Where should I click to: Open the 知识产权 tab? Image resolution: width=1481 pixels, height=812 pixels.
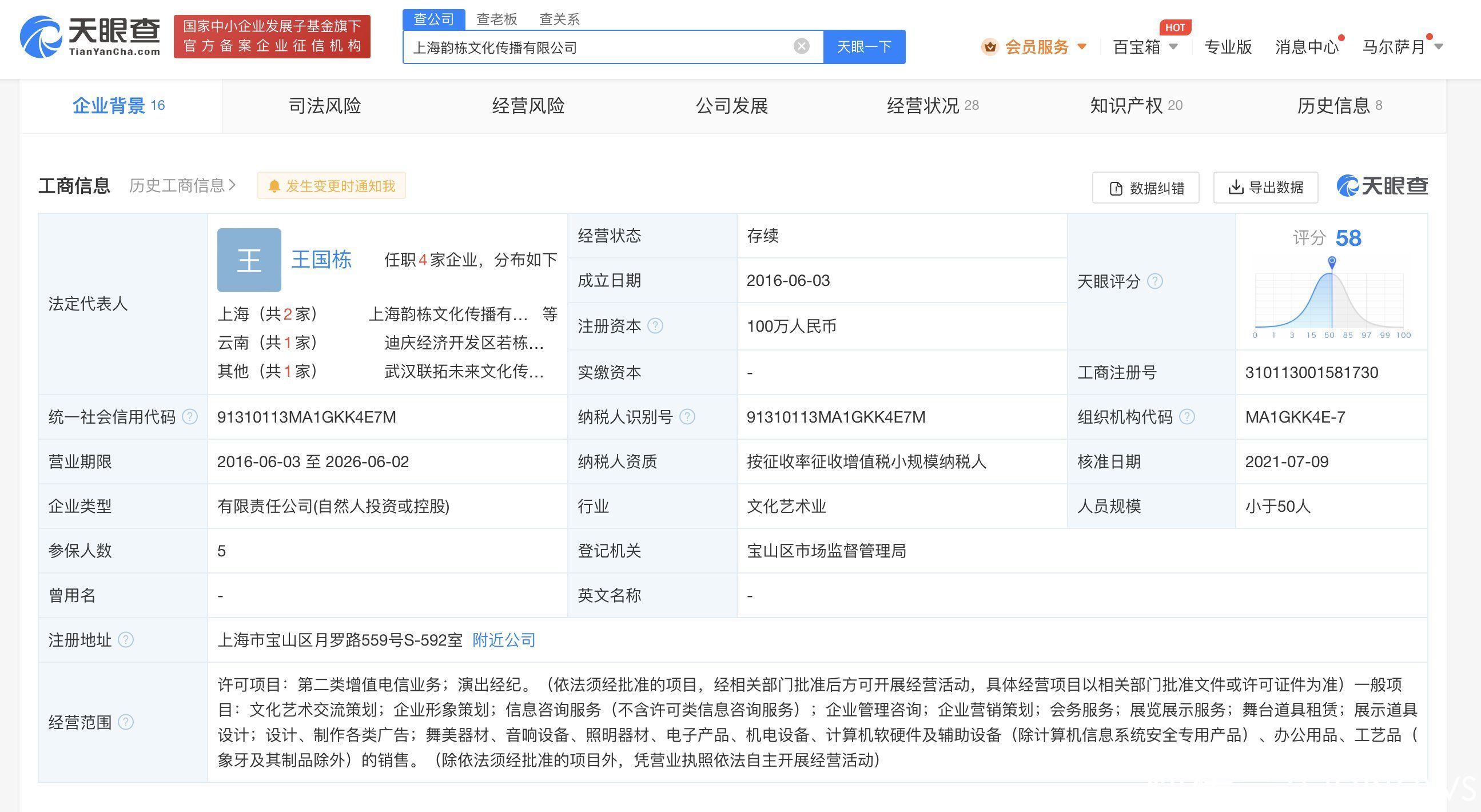click(x=1136, y=106)
